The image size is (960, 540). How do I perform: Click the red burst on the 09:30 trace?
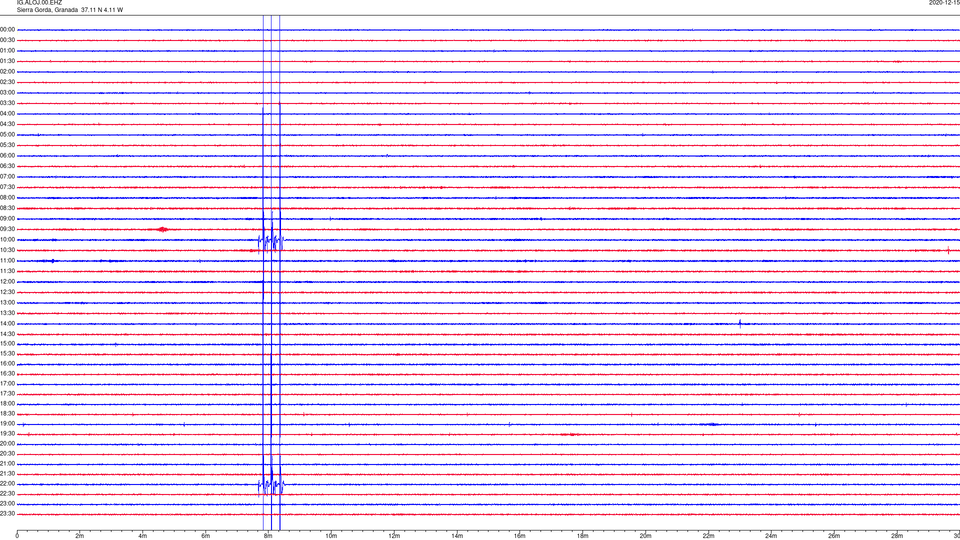[x=162, y=230]
